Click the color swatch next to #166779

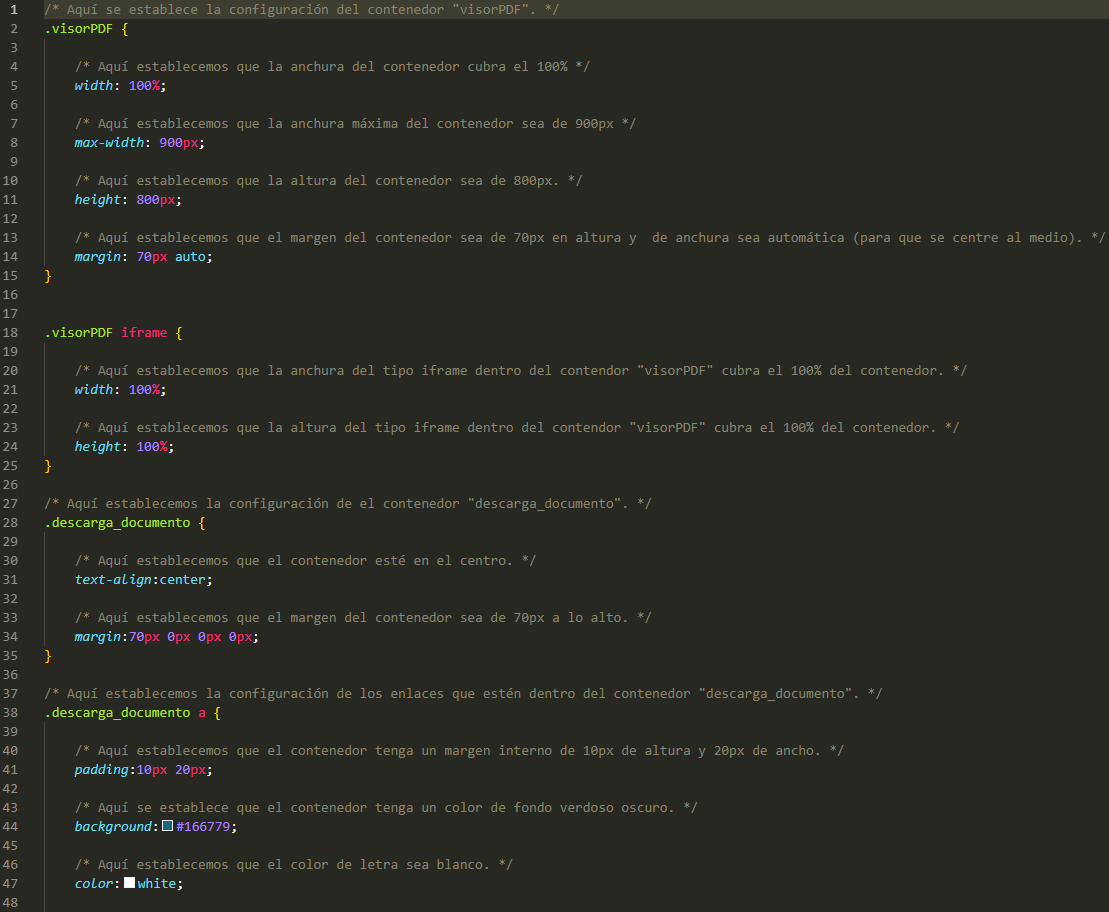coord(168,826)
